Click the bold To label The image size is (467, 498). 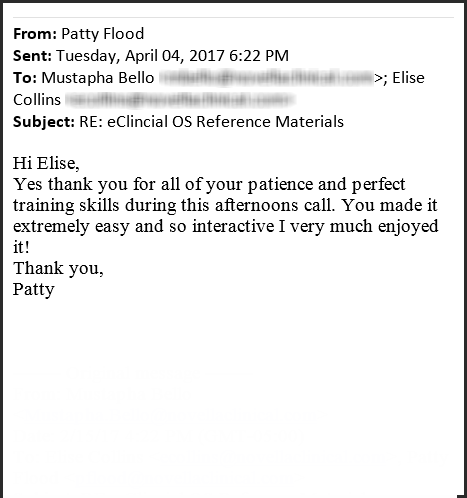[25, 78]
